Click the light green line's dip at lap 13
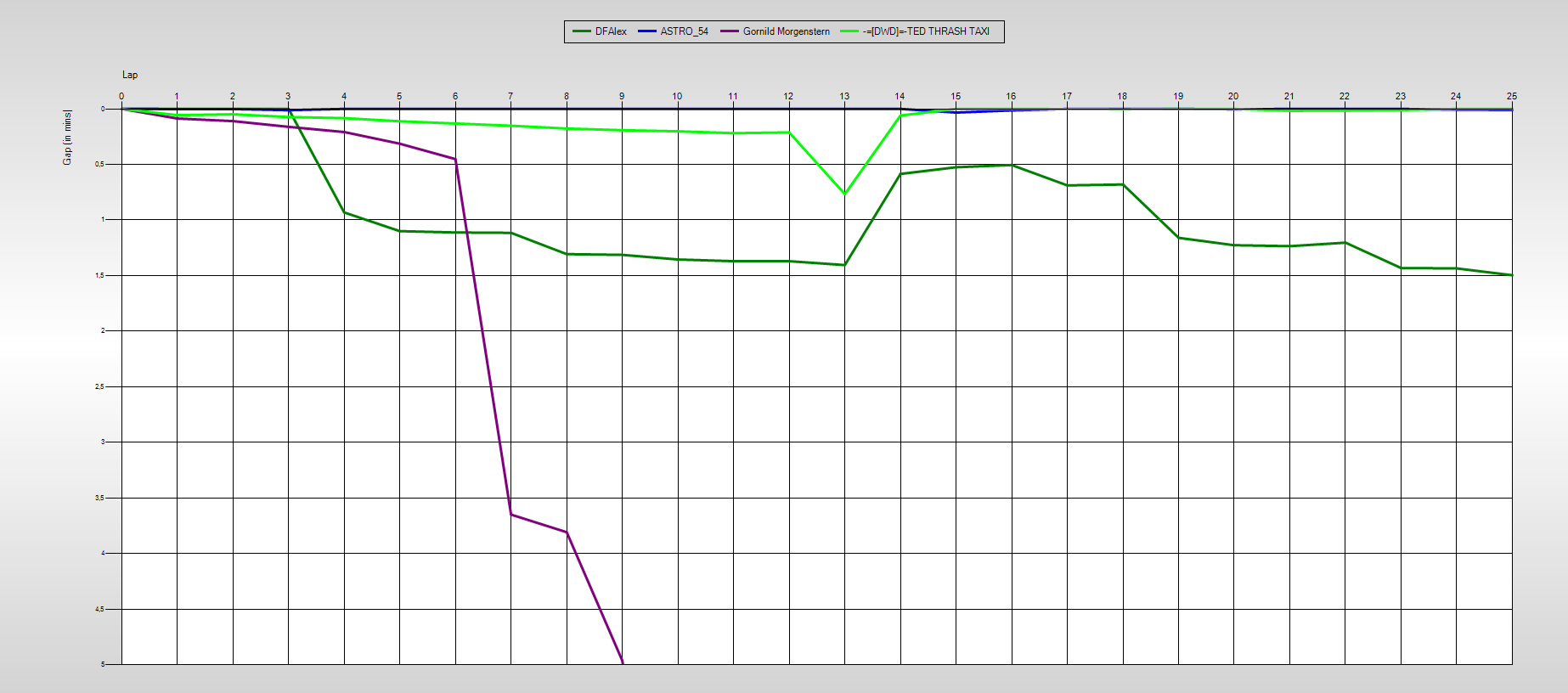 (x=844, y=194)
